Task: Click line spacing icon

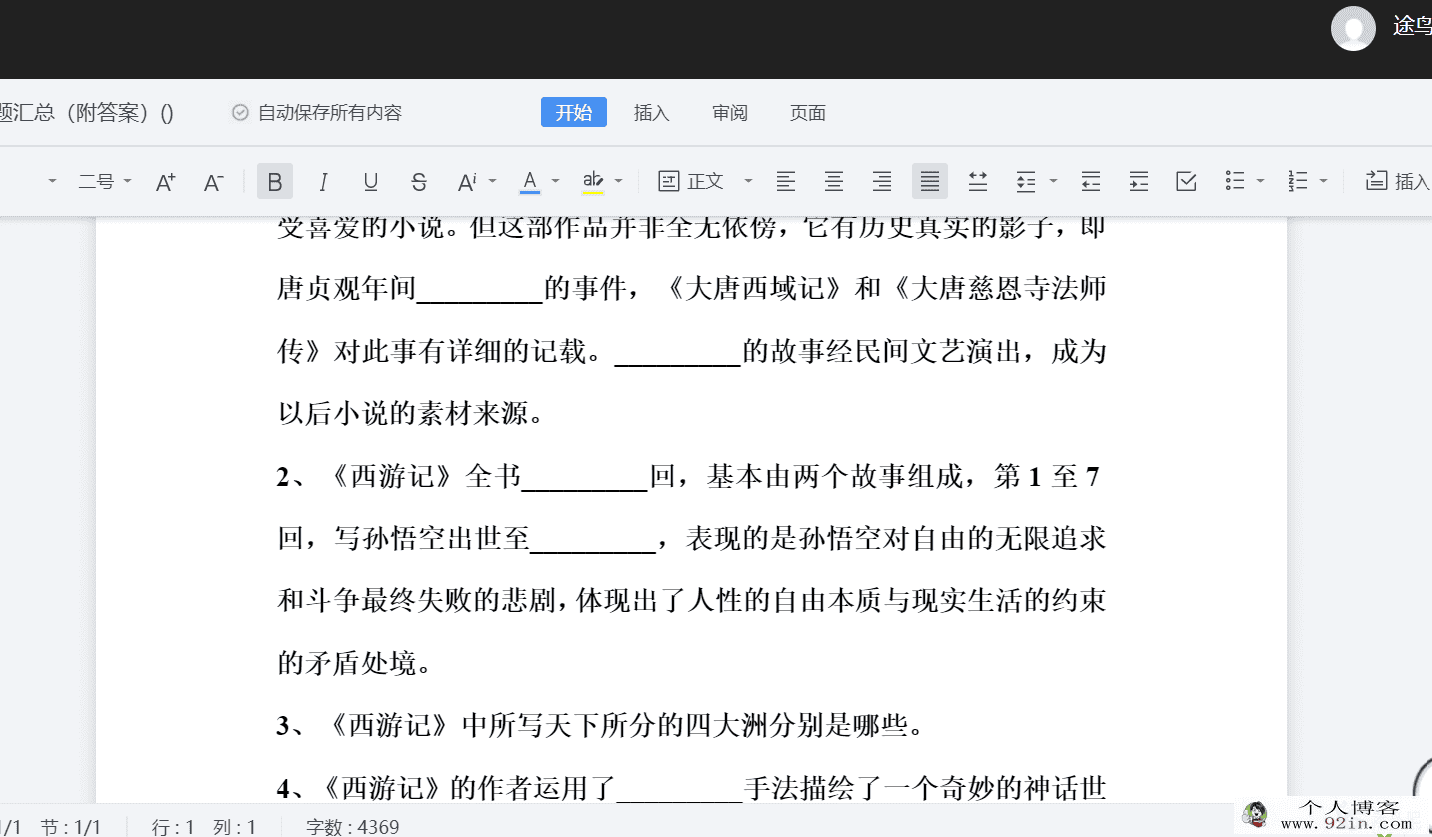Action: coord(1026,181)
